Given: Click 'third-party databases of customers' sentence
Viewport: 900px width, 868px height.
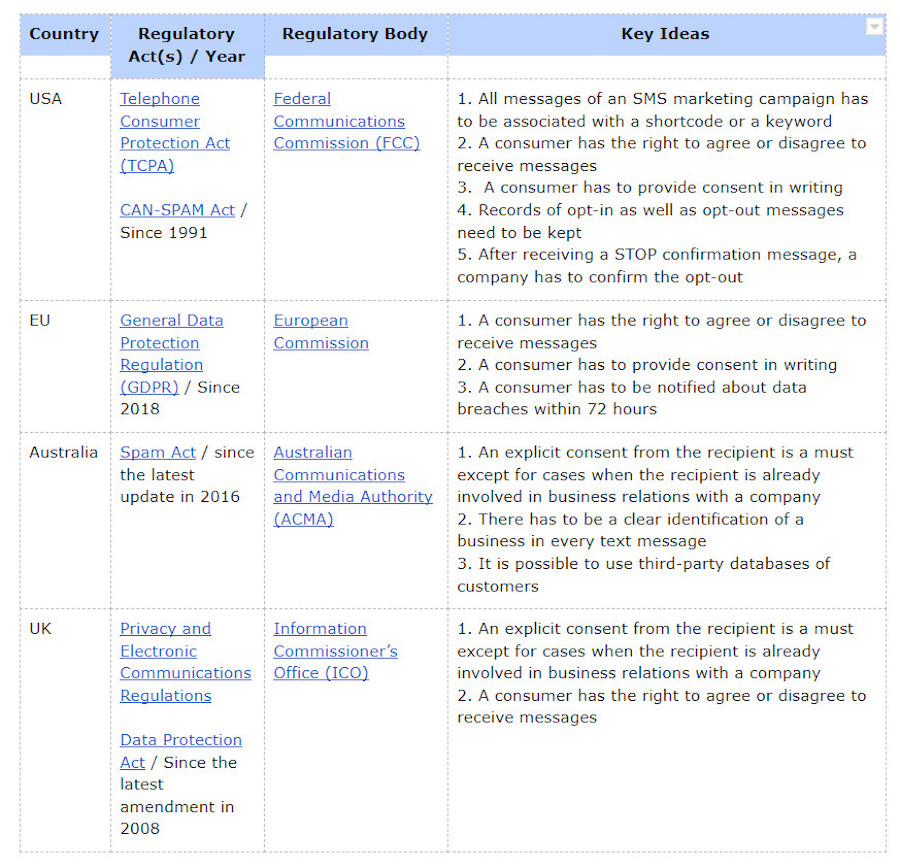Looking at the screenshot, I should point(643,575).
